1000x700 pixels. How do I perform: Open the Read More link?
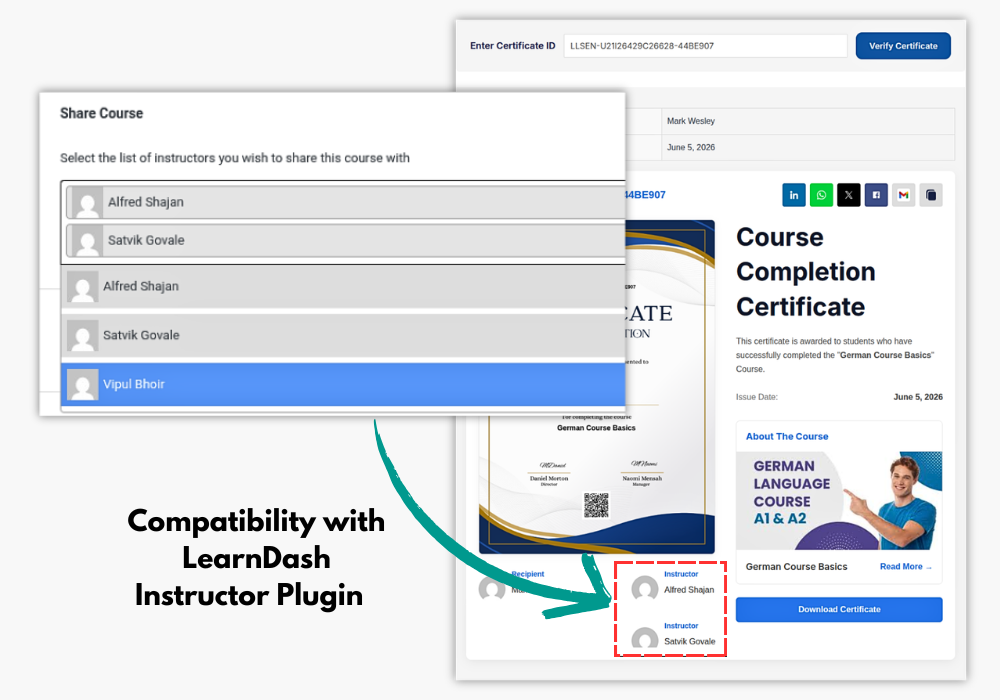(906, 566)
